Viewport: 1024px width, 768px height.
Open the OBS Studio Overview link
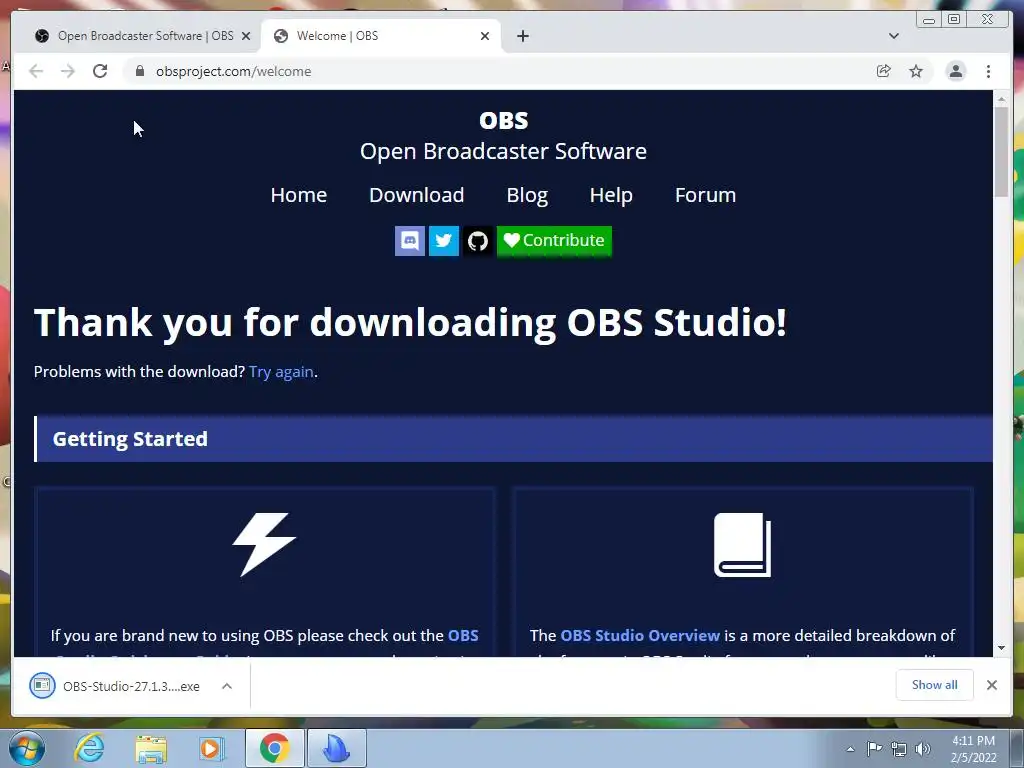(x=640, y=635)
